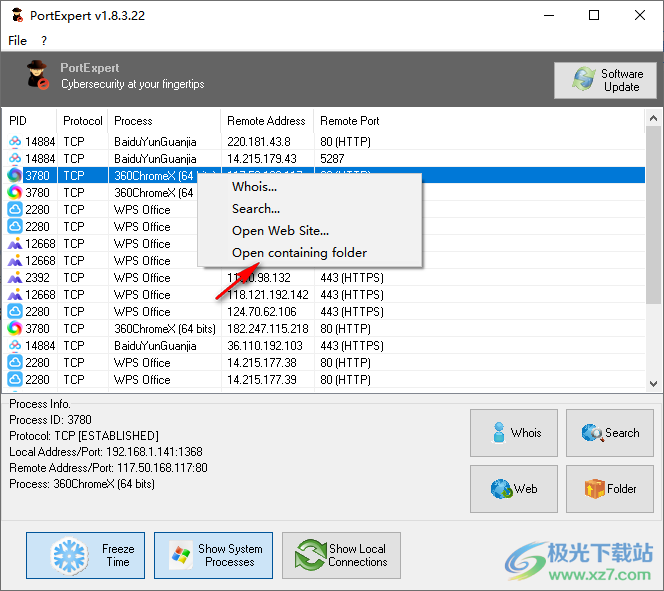This screenshot has width=664, height=591.
Task: Maximize the PortExpert window
Action: 594,16
